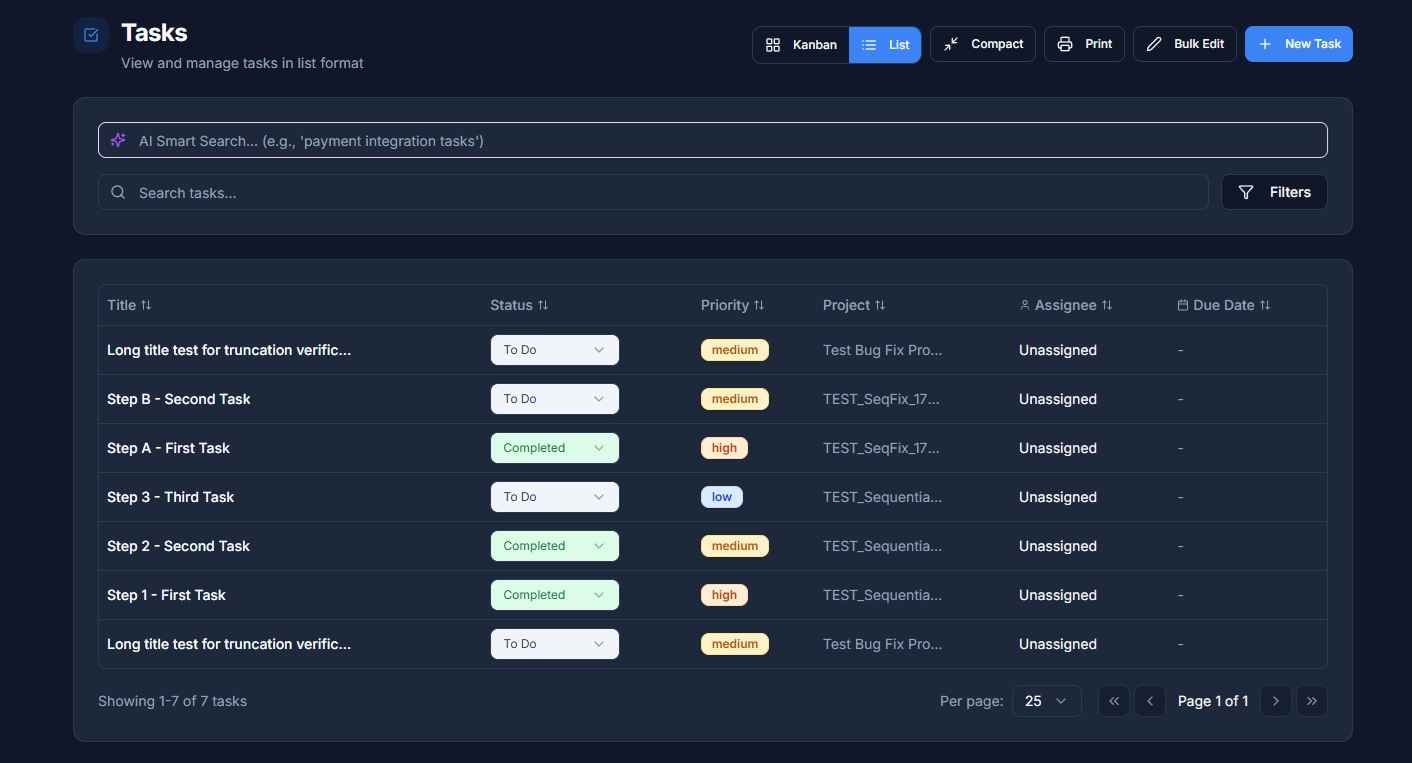1412x763 pixels.
Task: Go to next page chevron
Action: tap(1275, 701)
